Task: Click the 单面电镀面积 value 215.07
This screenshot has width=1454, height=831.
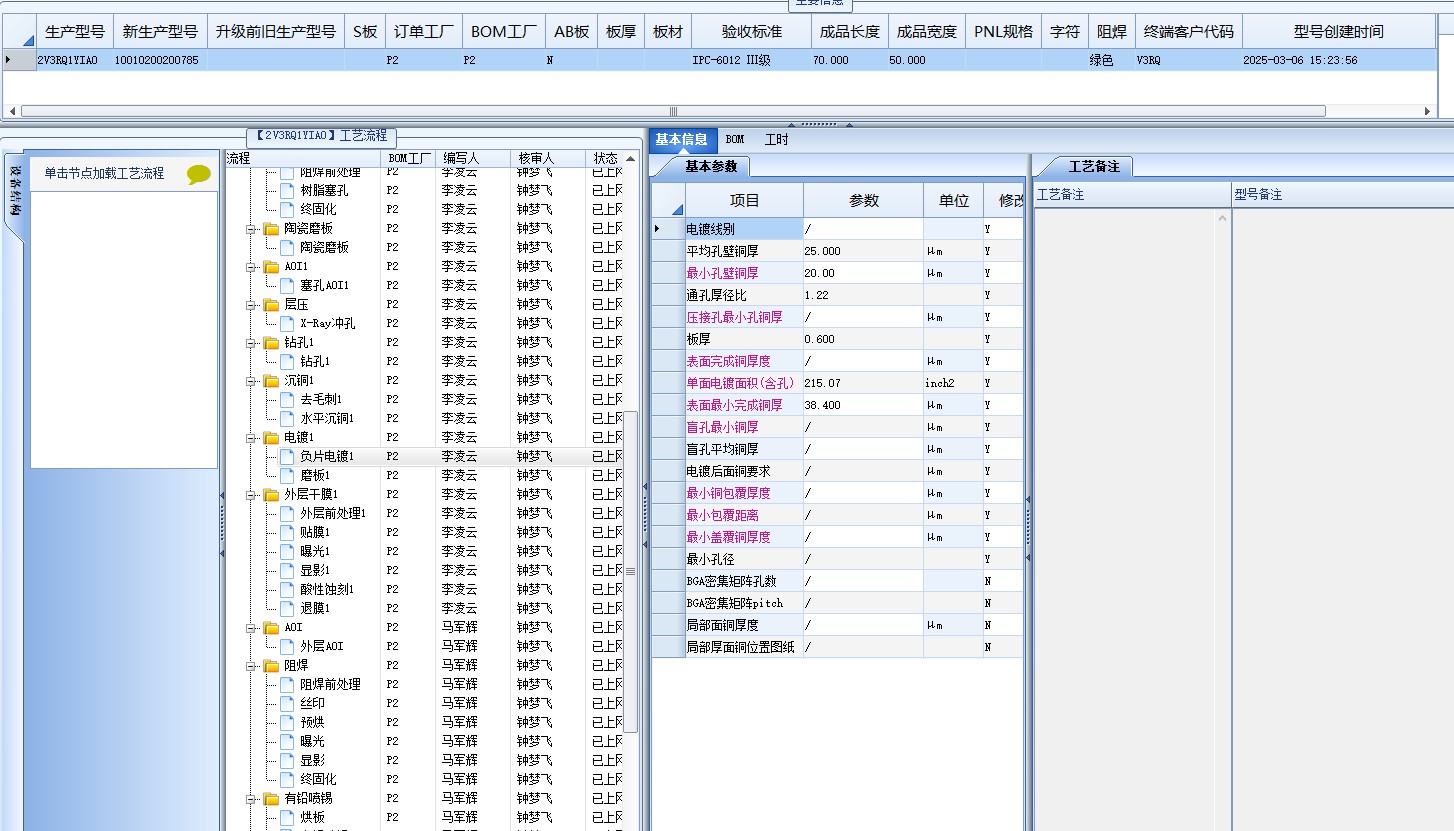Action: [x=863, y=383]
